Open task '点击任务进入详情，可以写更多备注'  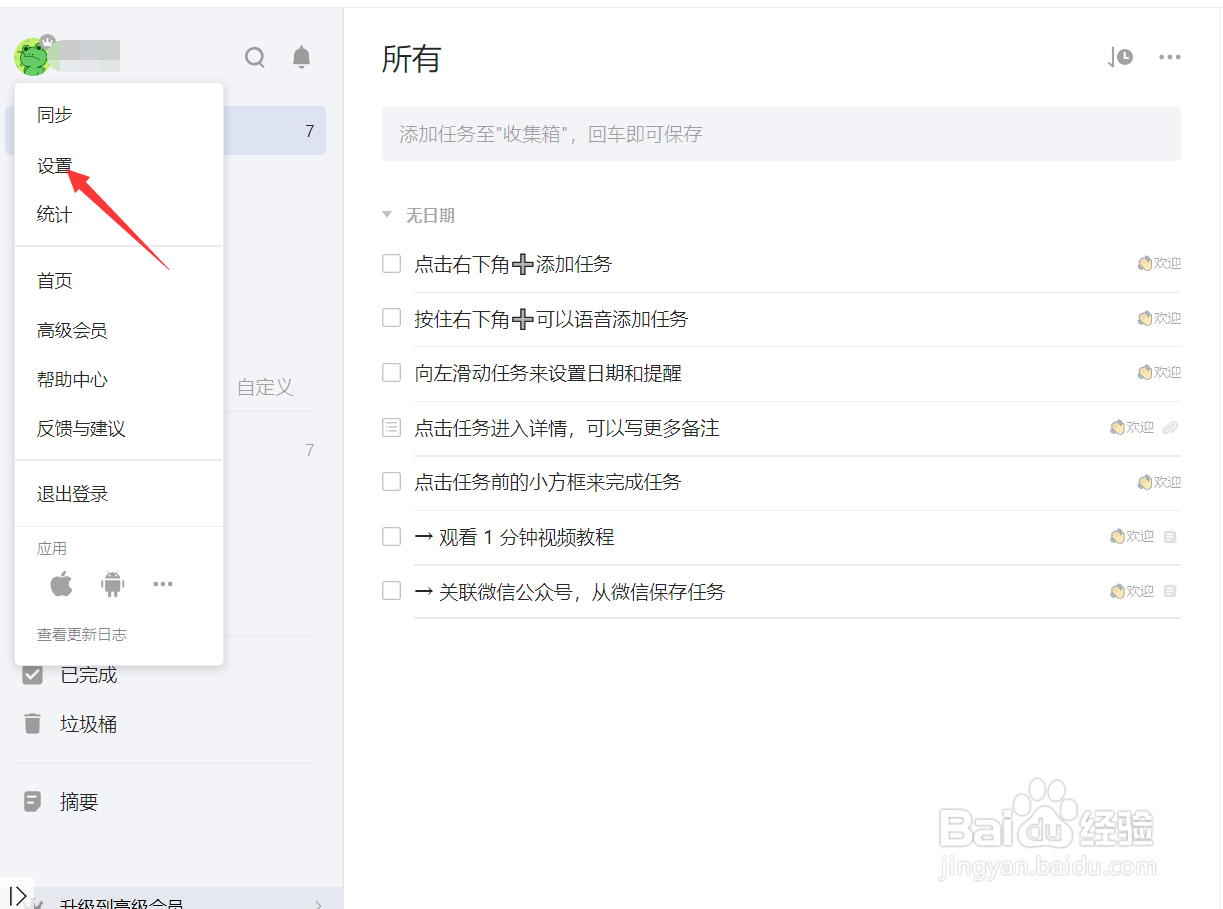click(567, 428)
